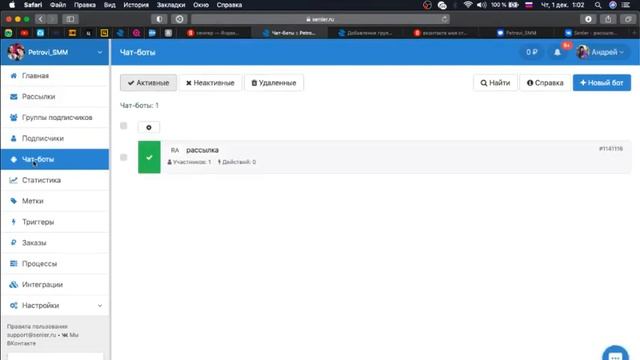The height and width of the screenshot is (360, 640).
Task: Switch to Неактивные chat-bots
Action: pos(210,83)
